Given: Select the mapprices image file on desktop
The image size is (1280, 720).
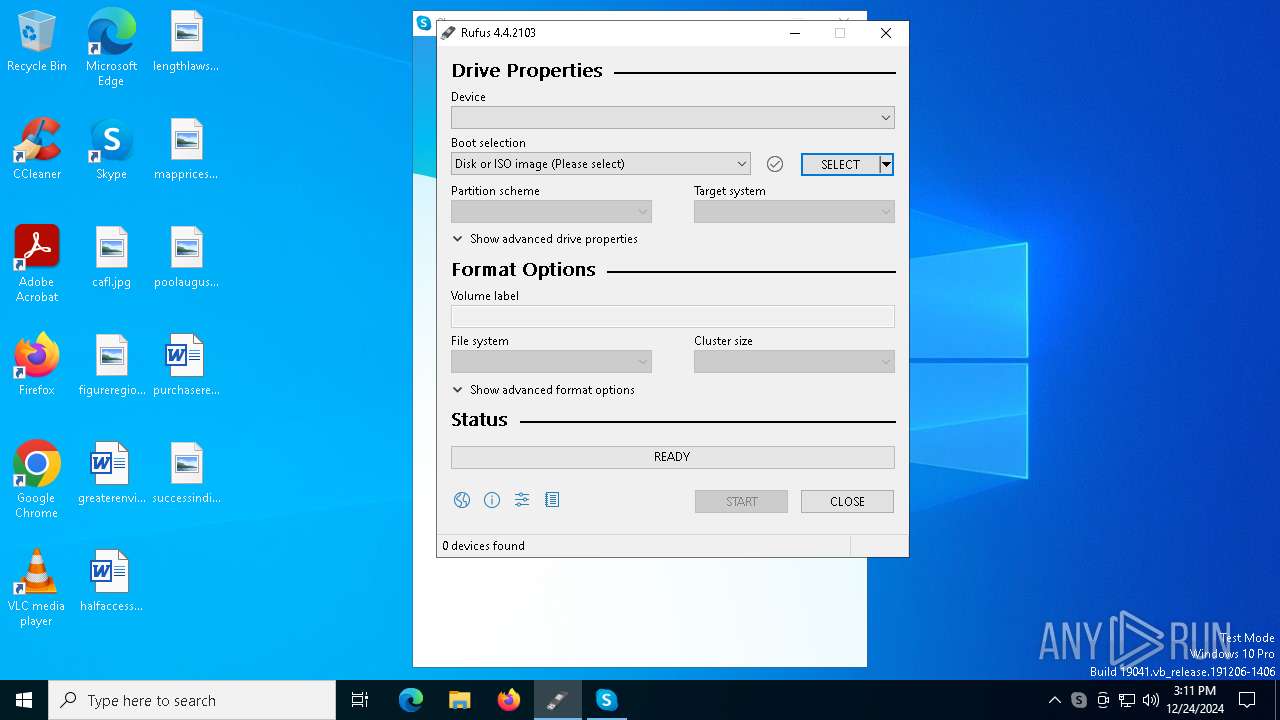Looking at the screenshot, I should pos(186,150).
